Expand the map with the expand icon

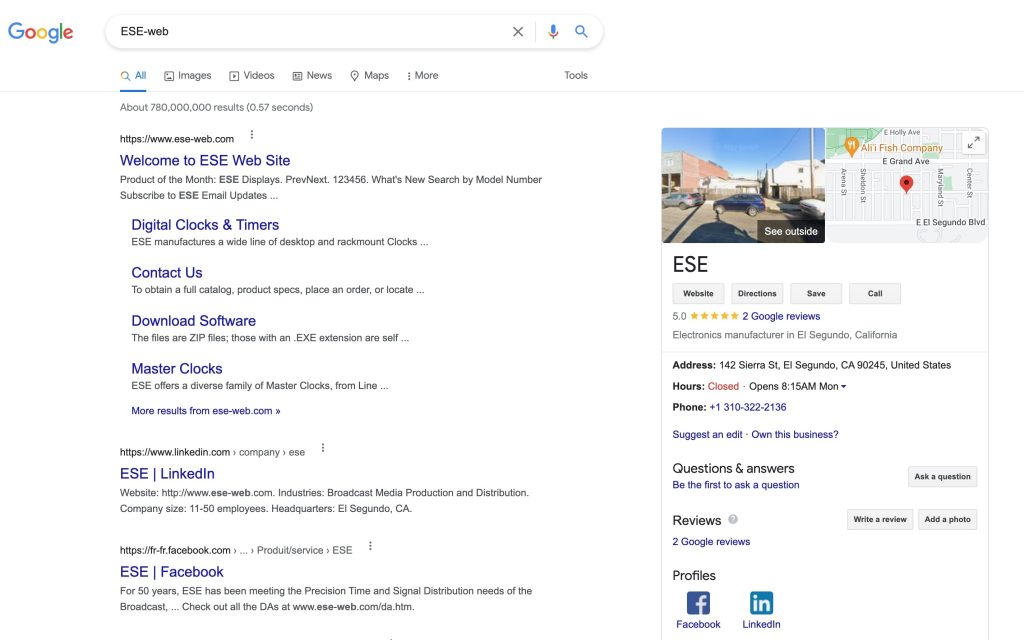pos(973,142)
